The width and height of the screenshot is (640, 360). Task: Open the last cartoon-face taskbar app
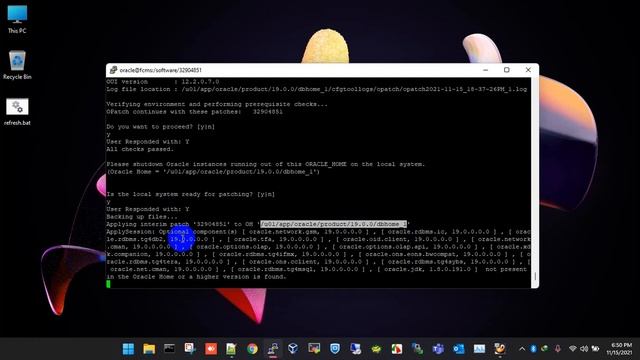[x=500, y=349]
